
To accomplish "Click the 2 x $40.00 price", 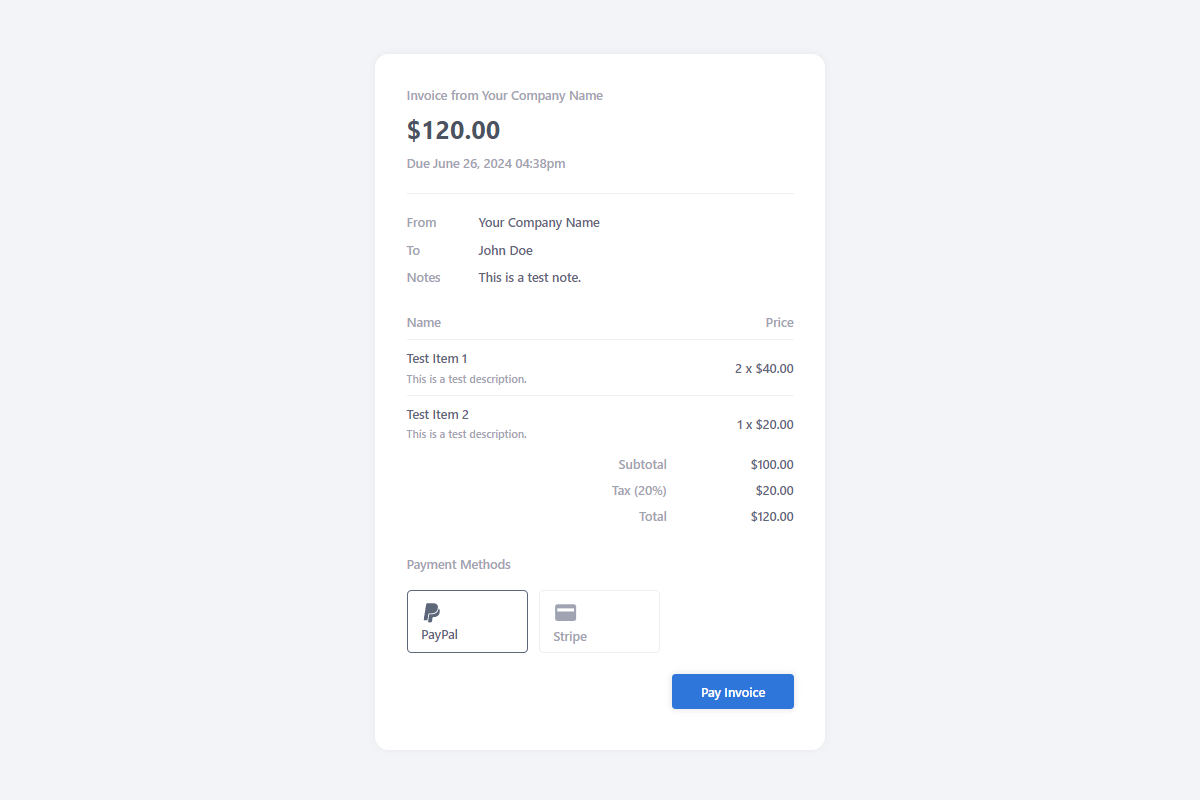I will 764,369.
